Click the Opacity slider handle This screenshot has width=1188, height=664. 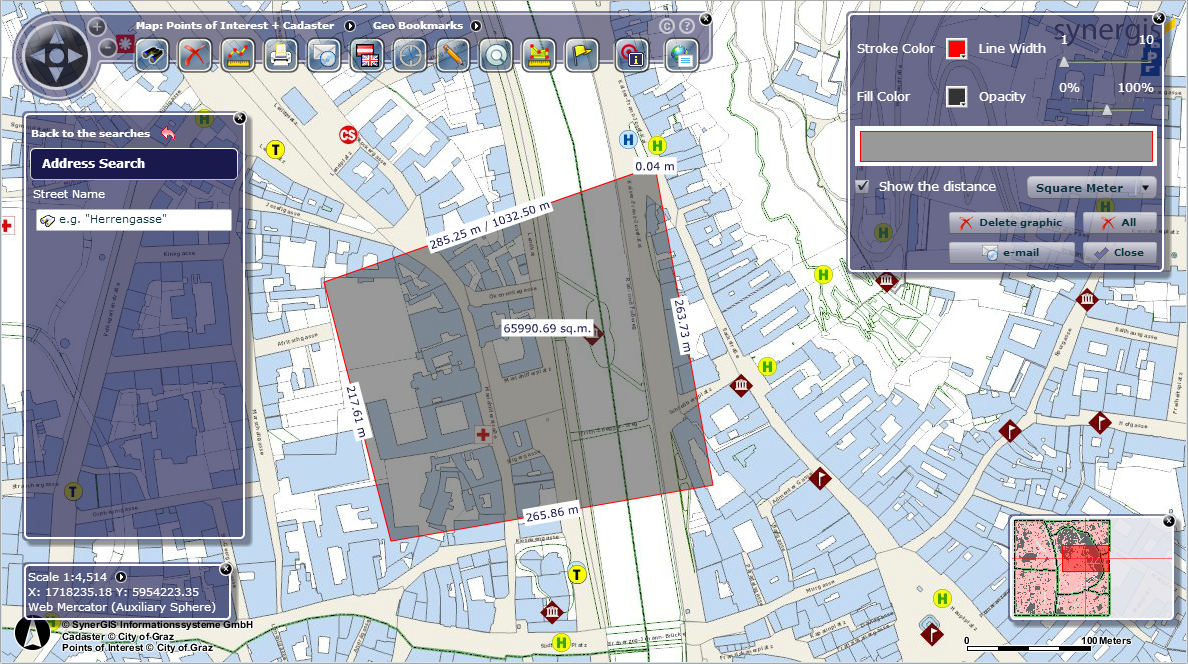tap(1106, 110)
